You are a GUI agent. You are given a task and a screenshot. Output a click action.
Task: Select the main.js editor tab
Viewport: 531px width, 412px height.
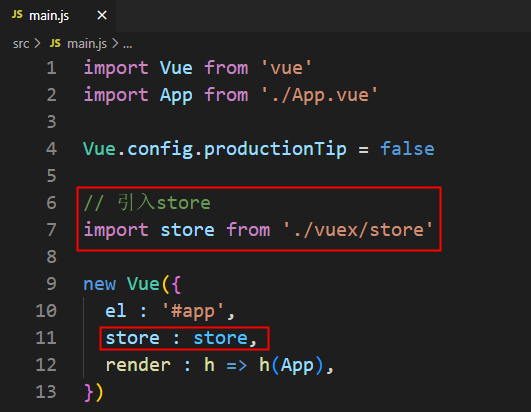[58, 16]
